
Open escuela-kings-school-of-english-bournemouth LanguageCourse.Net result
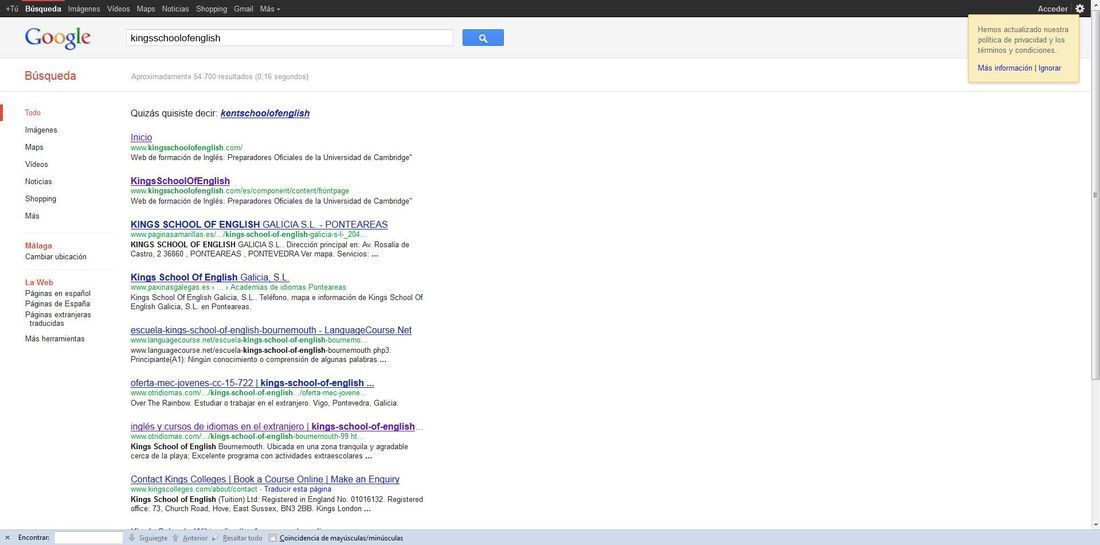click(x=271, y=330)
